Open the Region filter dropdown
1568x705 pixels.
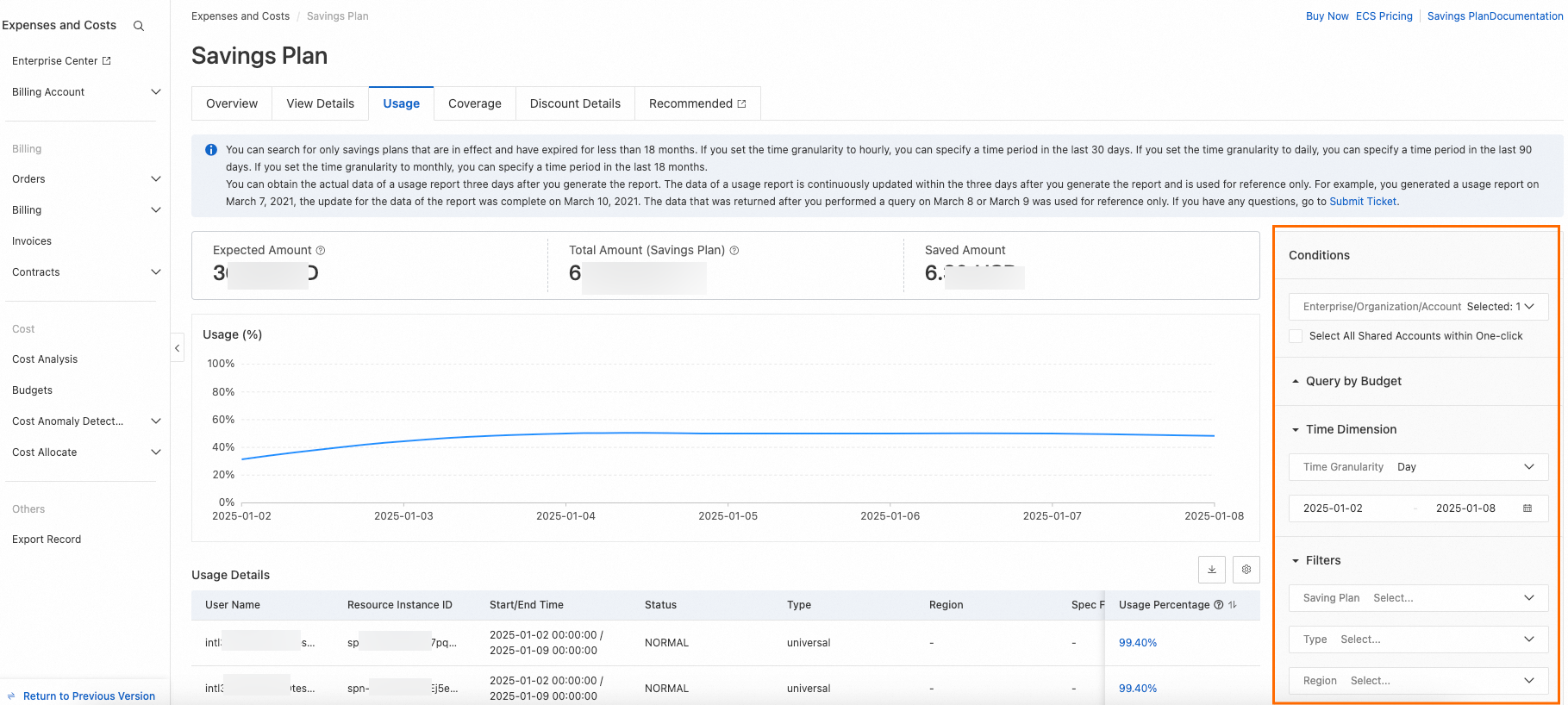point(1418,681)
